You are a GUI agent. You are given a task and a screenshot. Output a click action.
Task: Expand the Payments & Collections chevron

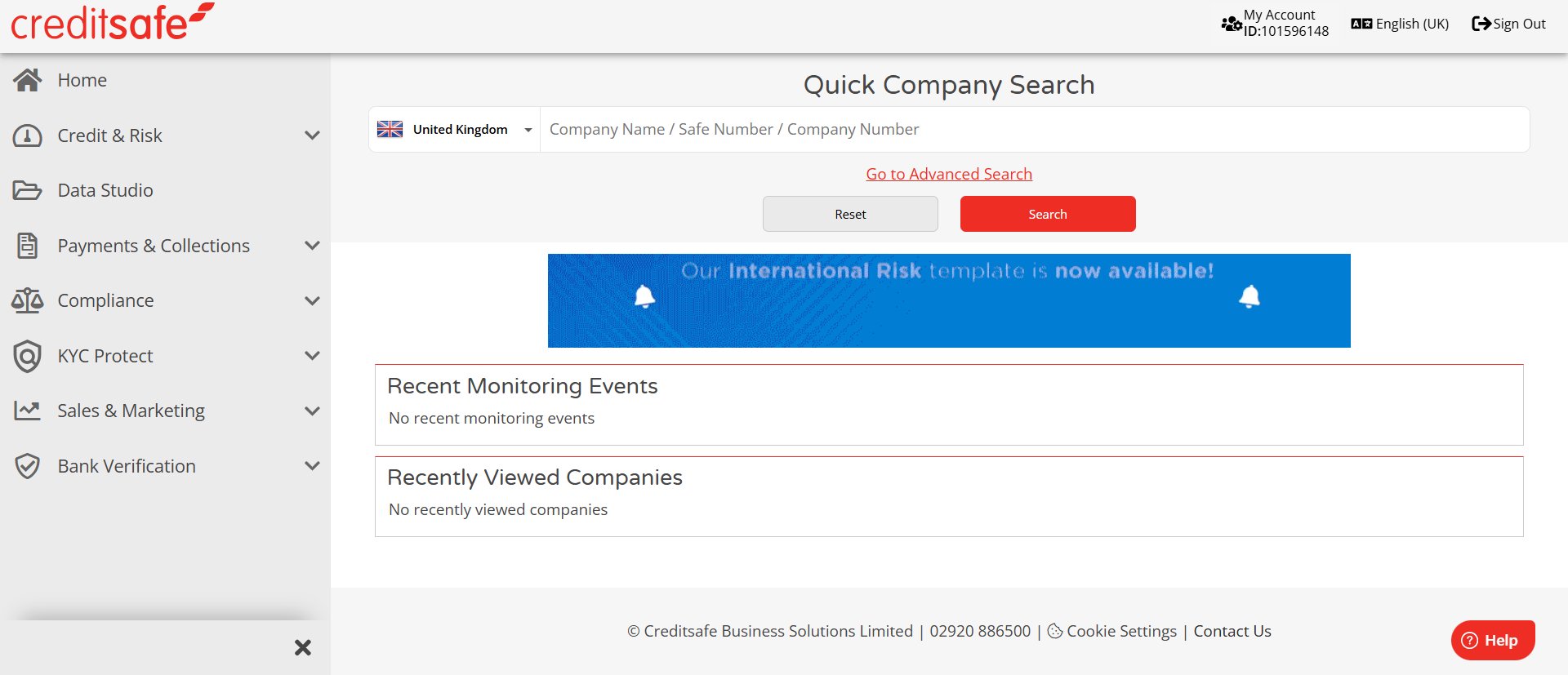click(x=312, y=246)
